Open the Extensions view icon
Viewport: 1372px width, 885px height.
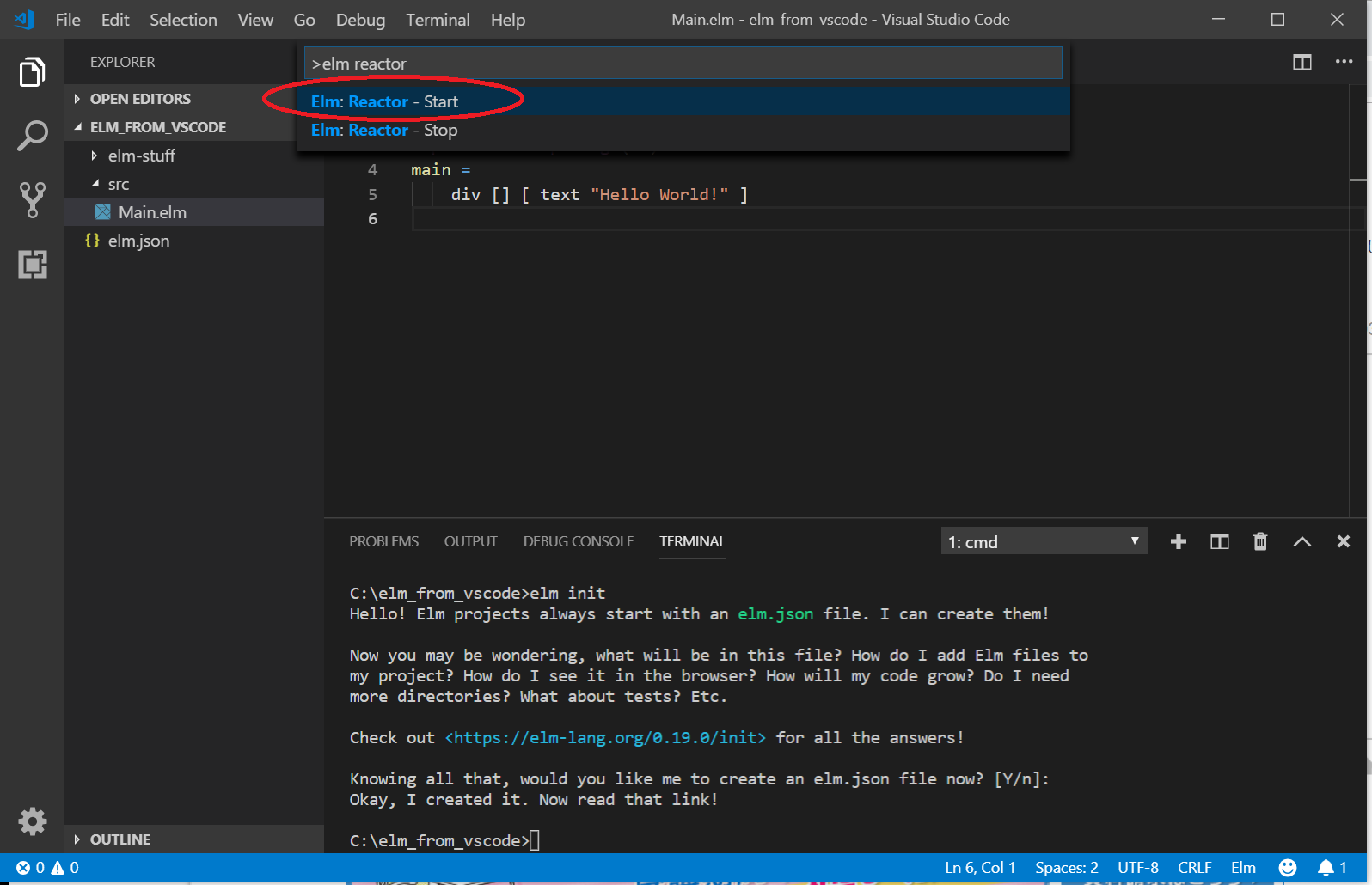point(32,265)
